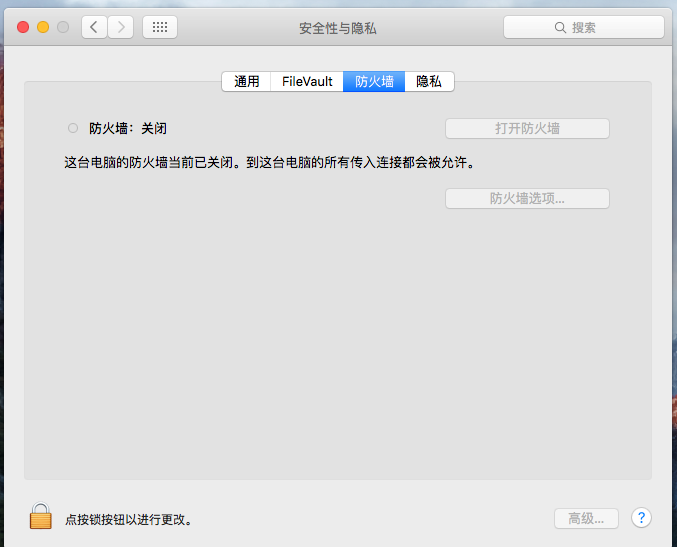Close the window with red button
This screenshot has height=547, width=677.
23,27
